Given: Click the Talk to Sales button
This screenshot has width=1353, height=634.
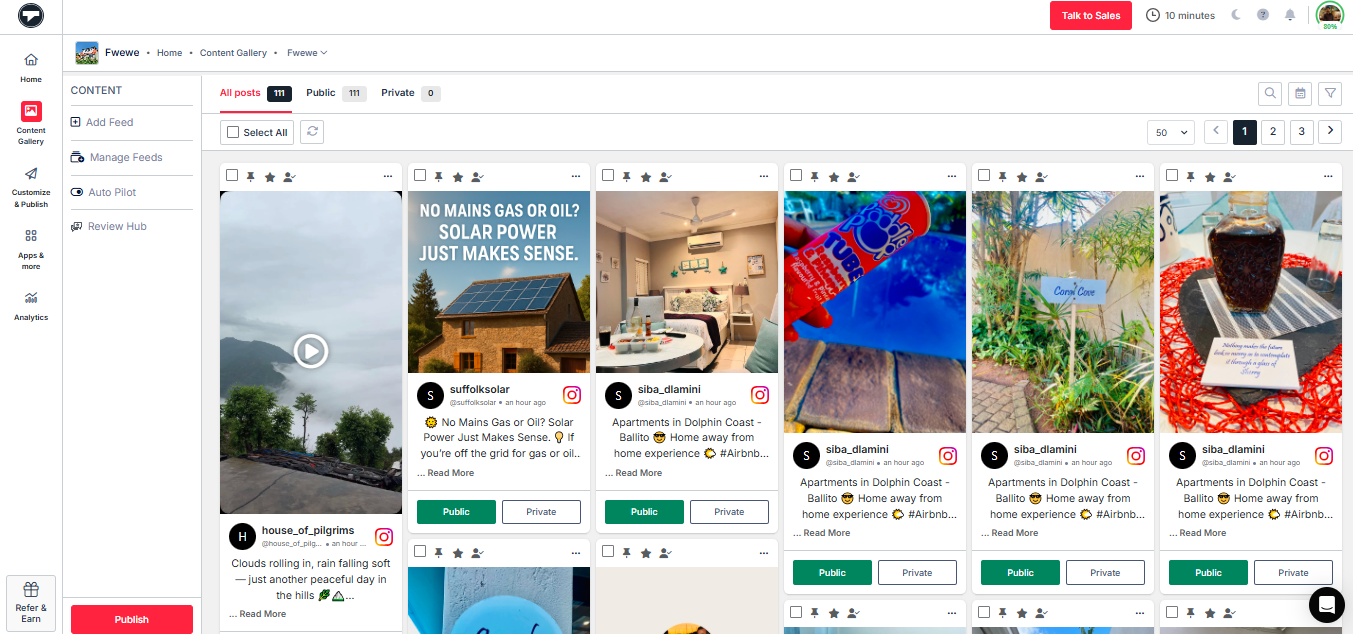Looking at the screenshot, I should click(x=1090, y=15).
